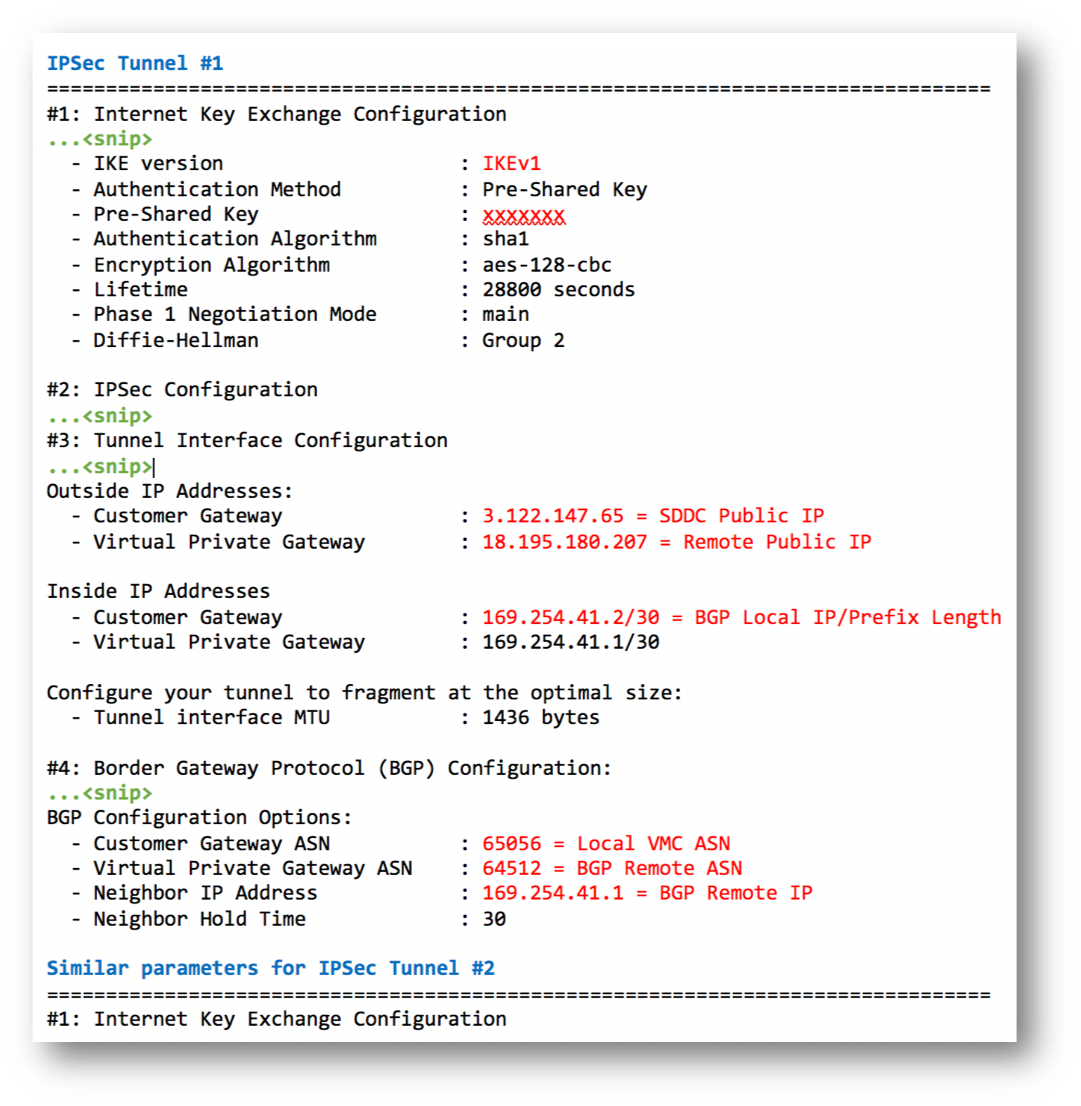Click the 3.122.147.65 SDDC Public IP text
This screenshot has height=1106, width=1081.
tap(653, 516)
